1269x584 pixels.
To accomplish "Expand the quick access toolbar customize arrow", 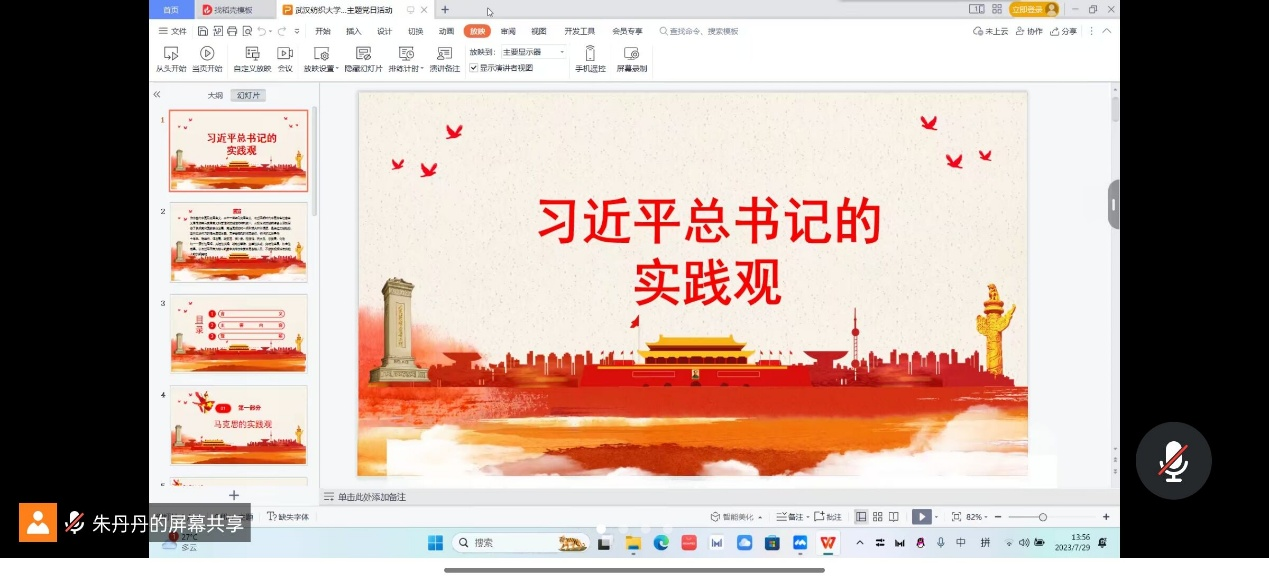I will point(296,31).
